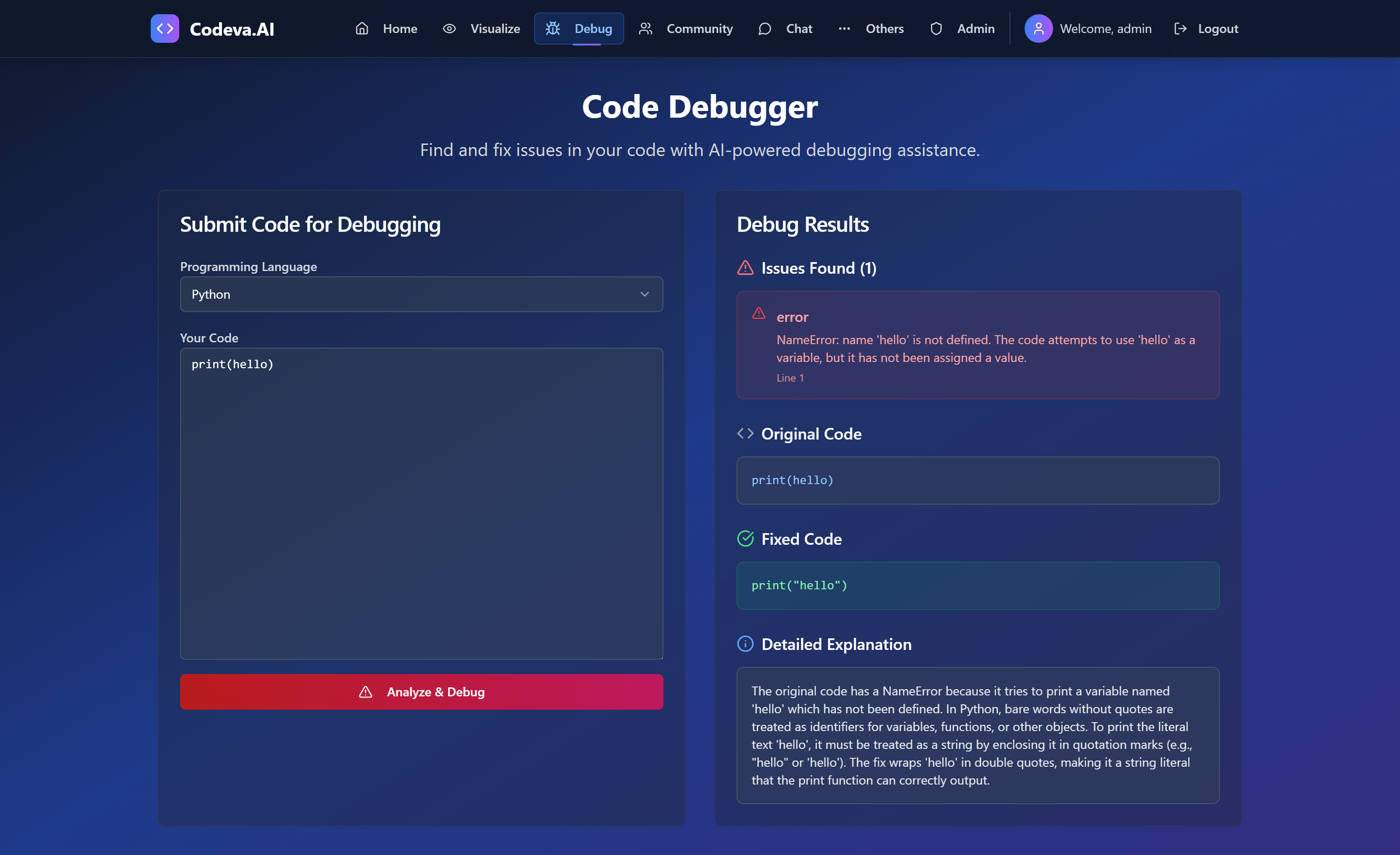1400x855 pixels.
Task: Click inside the Your Code text area
Action: click(x=421, y=503)
